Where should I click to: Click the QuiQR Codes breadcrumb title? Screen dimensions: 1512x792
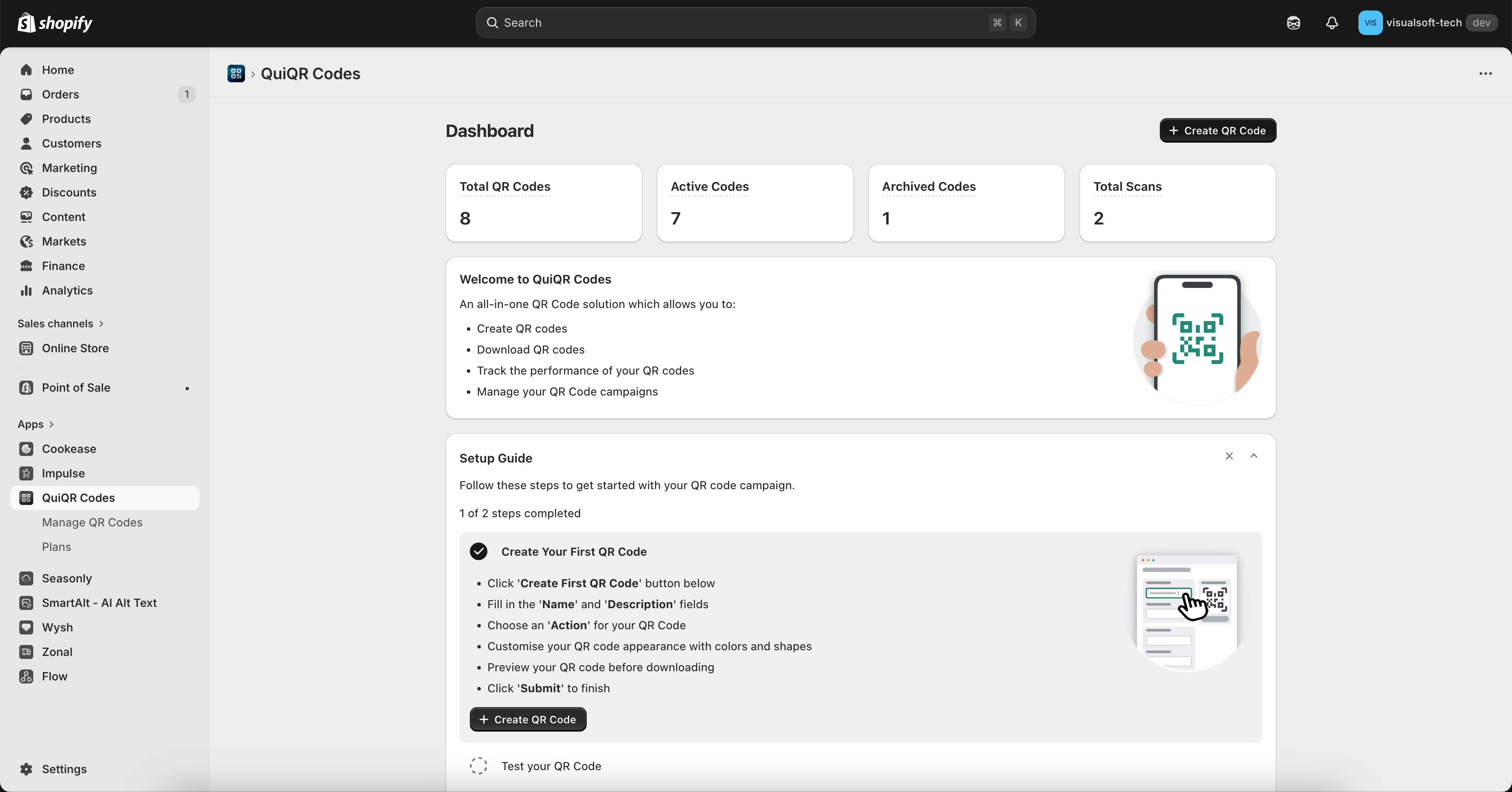click(311, 74)
